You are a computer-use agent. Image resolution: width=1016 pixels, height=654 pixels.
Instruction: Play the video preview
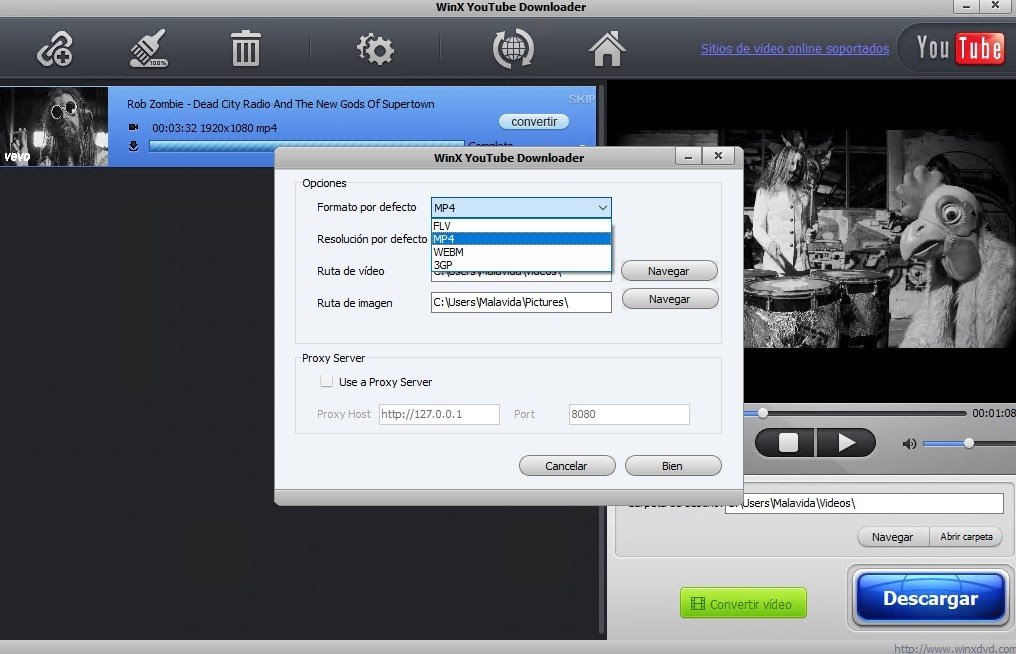click(x=846, y=443)
